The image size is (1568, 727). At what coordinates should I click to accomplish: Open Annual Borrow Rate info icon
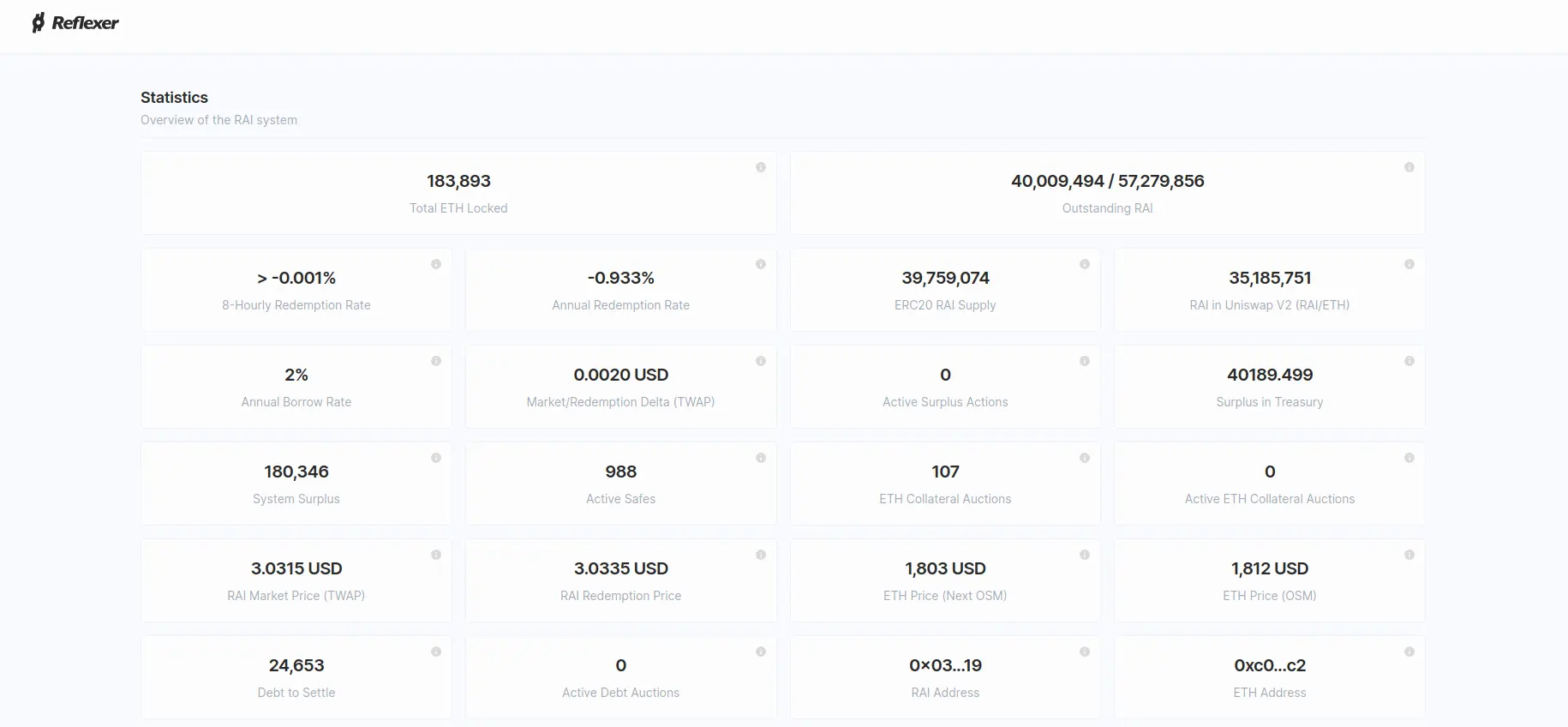436,361
